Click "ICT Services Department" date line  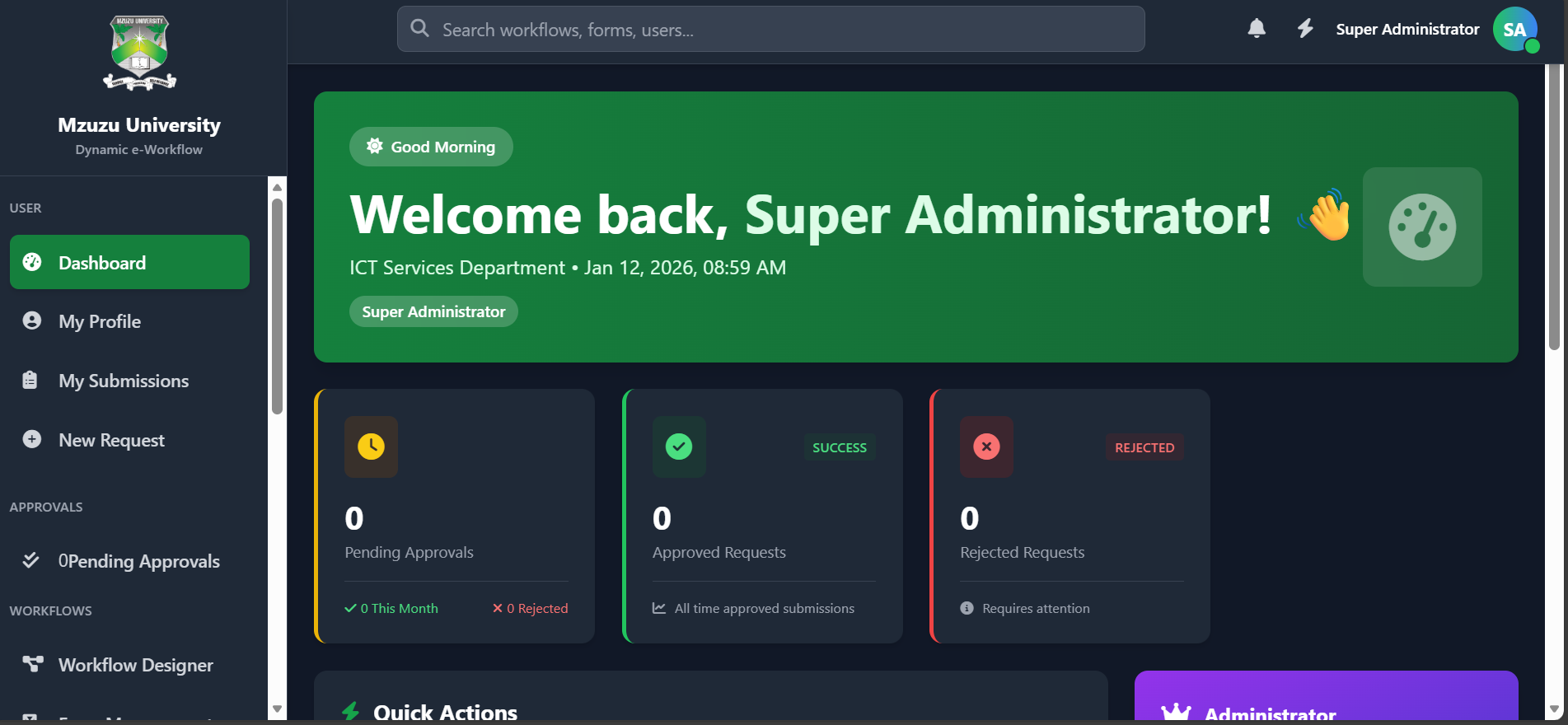coord(568,268)
